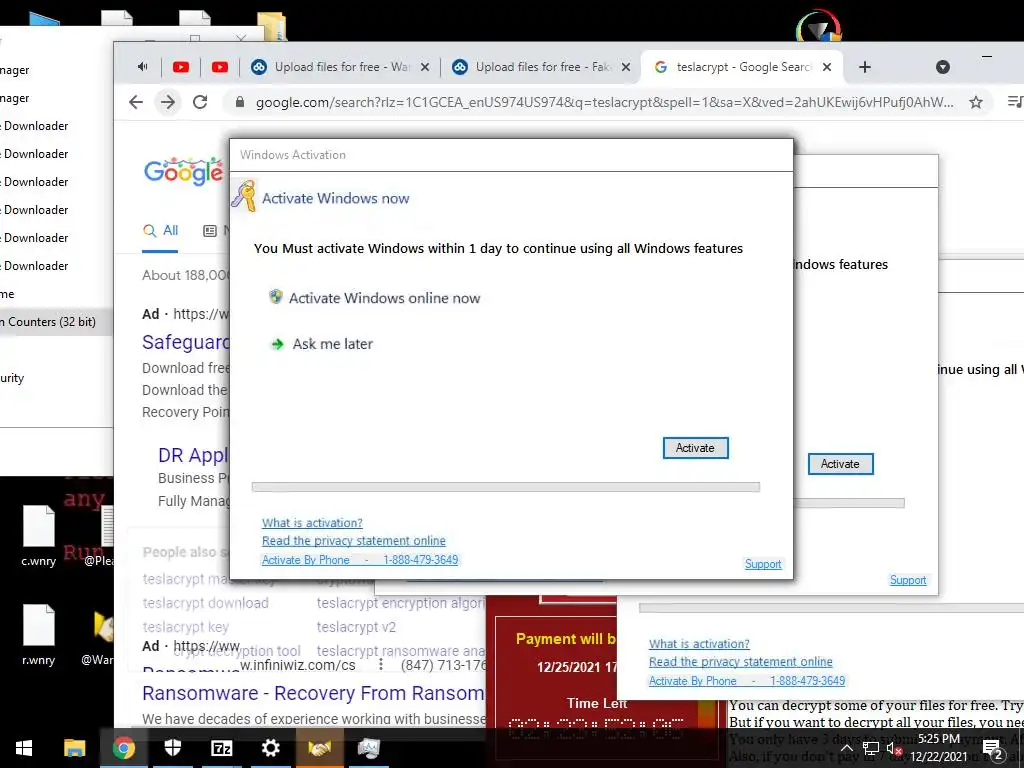Open the notification center icon
1024x768 pixels.
(993, 750)
